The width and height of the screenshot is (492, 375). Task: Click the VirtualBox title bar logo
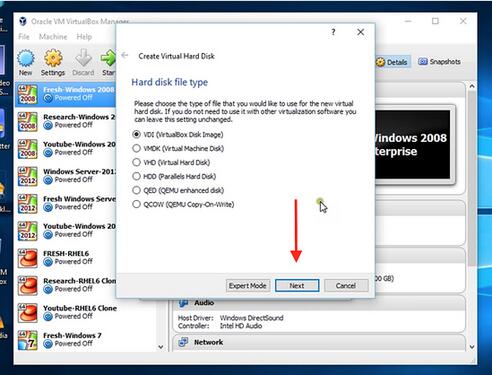tap(23, 21)
